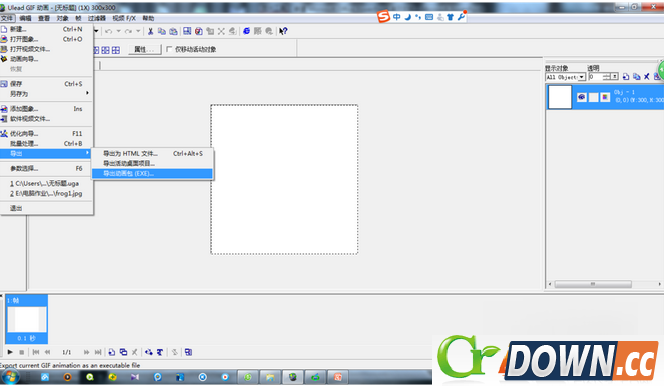664x386 pixels.
Task: Click the last icon in frame toolbar
Action: pos(188,352)
